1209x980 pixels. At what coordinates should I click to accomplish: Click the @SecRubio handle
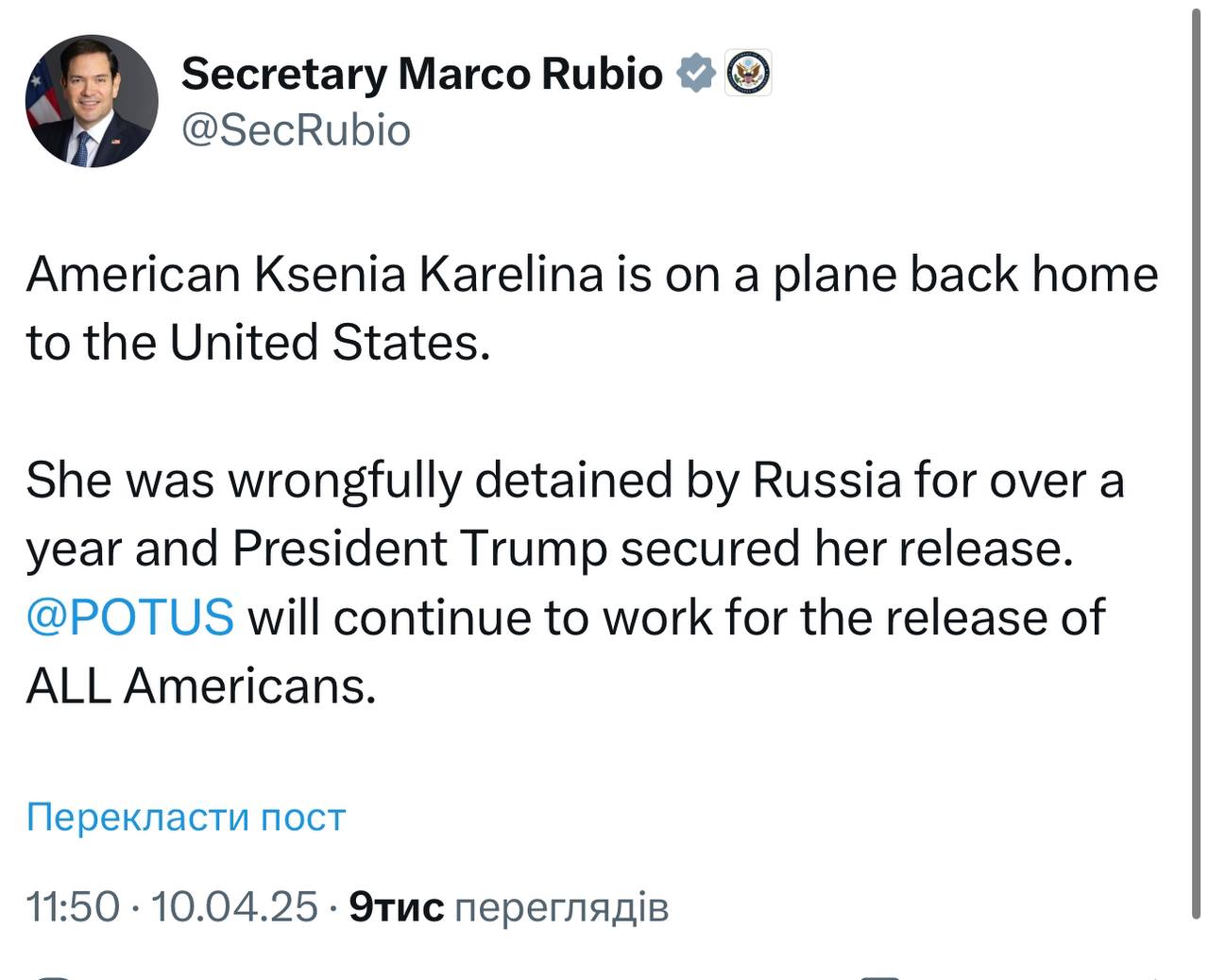pos(296,130)
